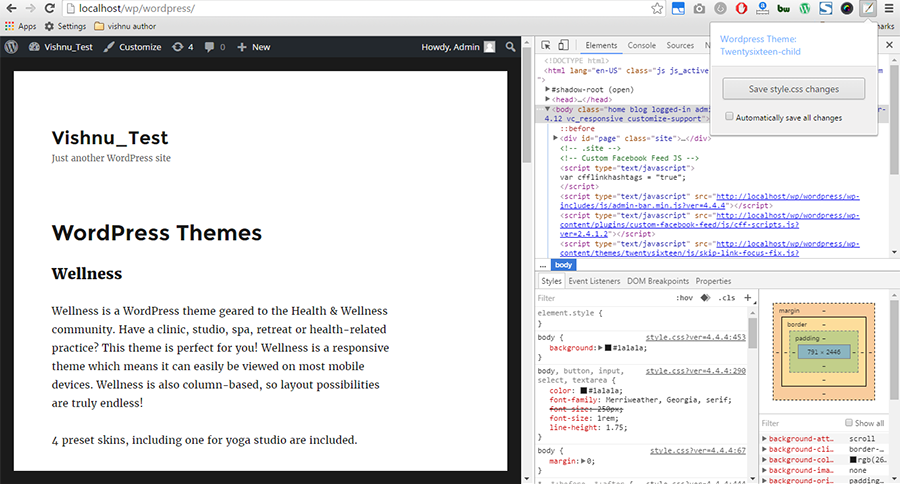Toggle the DevTools device mode

(564, 45)
